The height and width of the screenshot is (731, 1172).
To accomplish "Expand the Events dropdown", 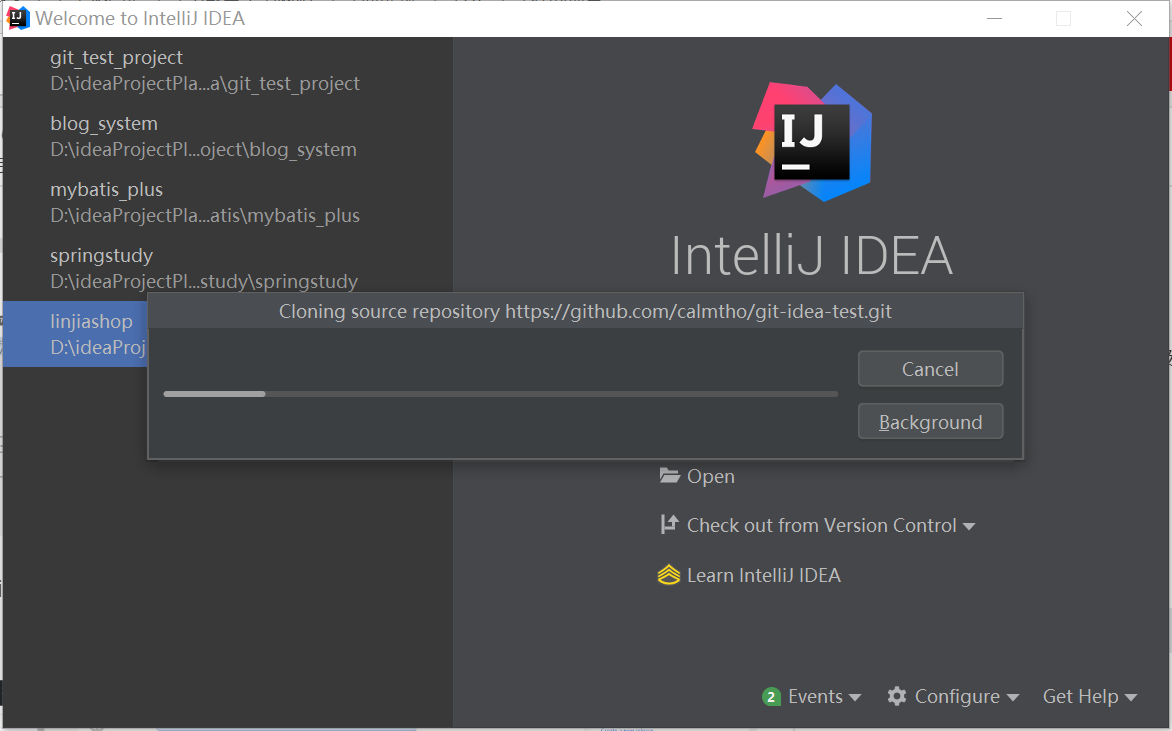I will (x=824, y=697).
